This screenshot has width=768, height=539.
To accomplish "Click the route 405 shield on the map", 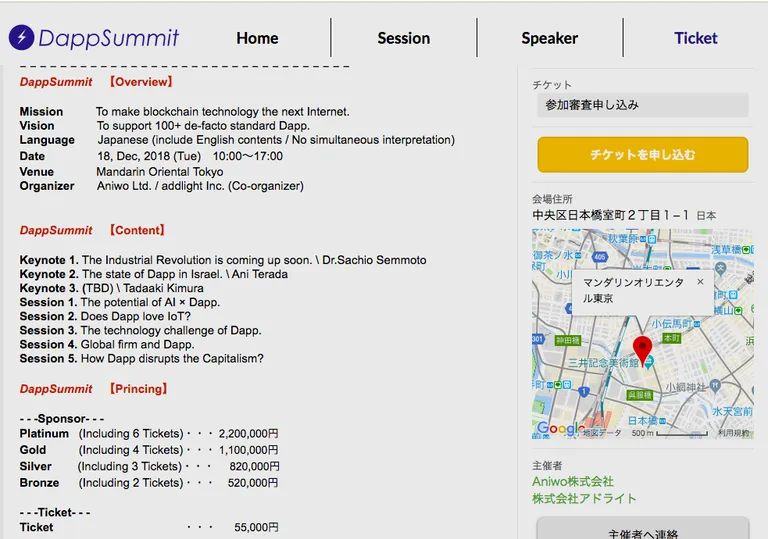I will pos(600,257).
